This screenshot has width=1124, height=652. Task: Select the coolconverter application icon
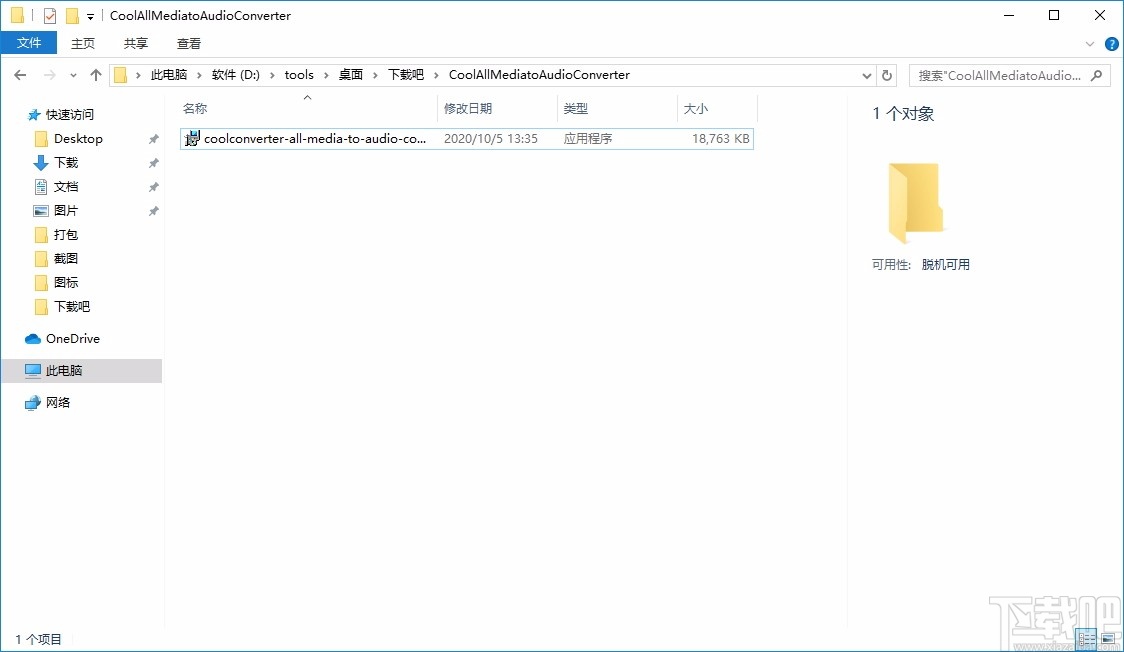click(x=191, y=138)
